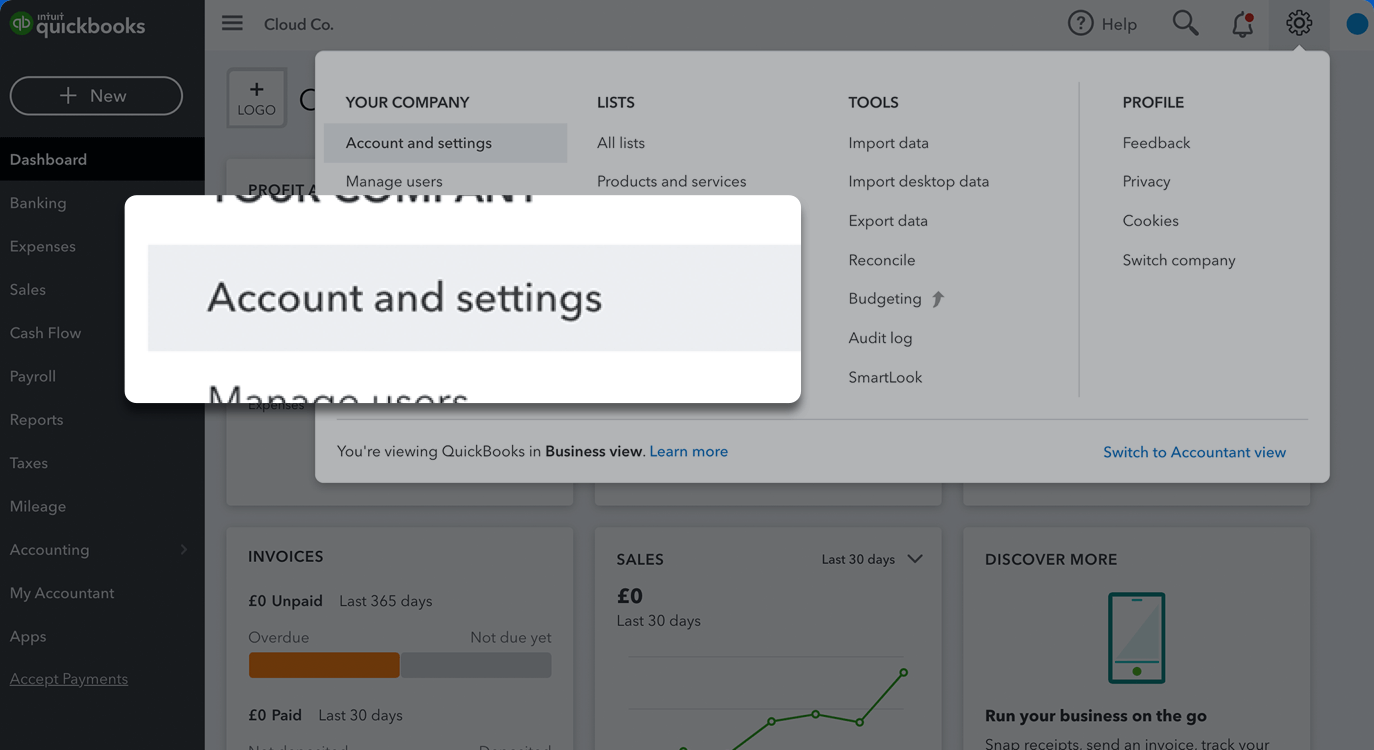
Task: Open the notifications bell icon
Action: [x=1242, y=24]
